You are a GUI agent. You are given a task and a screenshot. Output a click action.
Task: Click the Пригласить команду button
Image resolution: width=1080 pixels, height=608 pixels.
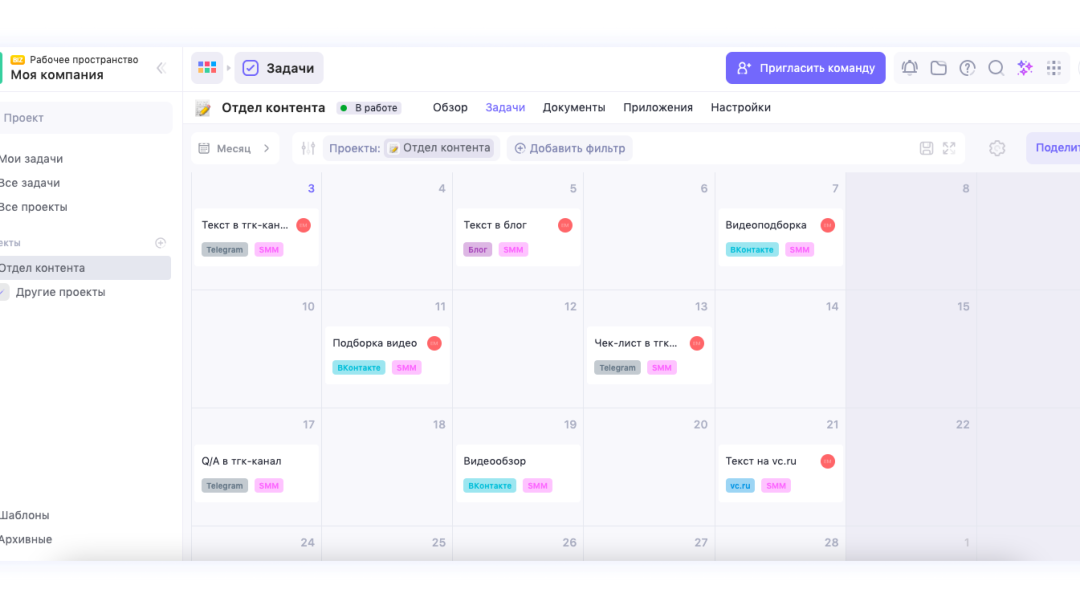click(x=805, y=68)
